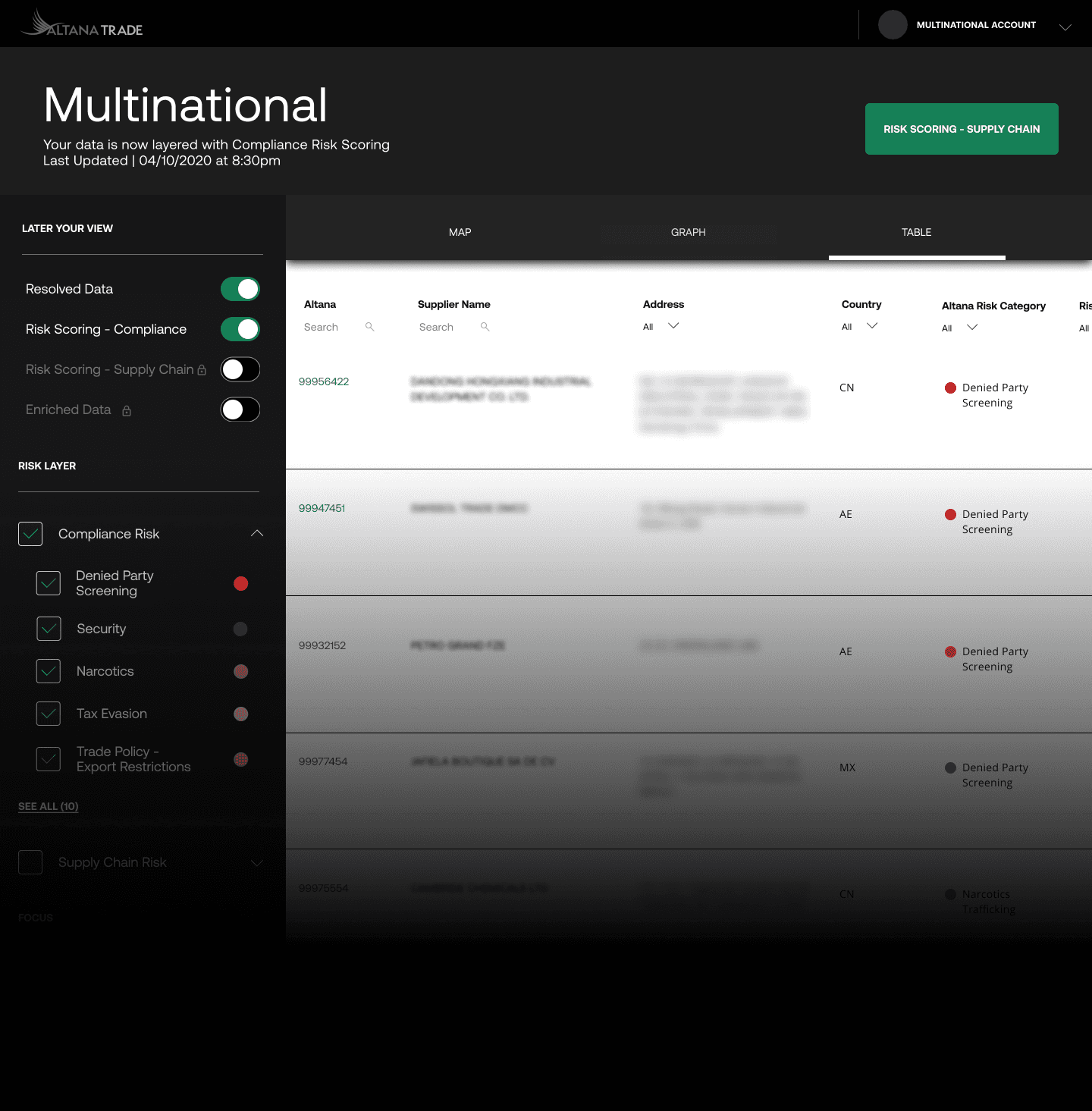Collapse the Compliance Risk section
The image size is (1092, 1111).
click(257, 533)
